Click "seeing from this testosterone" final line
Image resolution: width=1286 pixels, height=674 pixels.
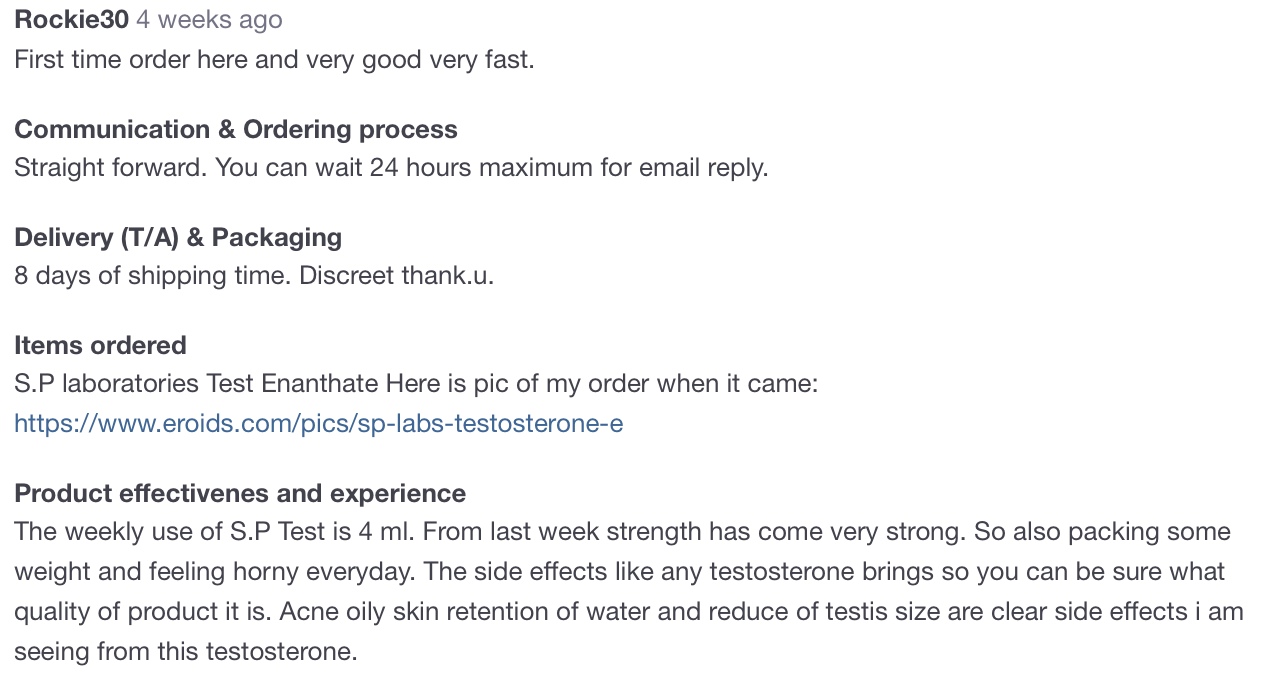click(185, 652)
